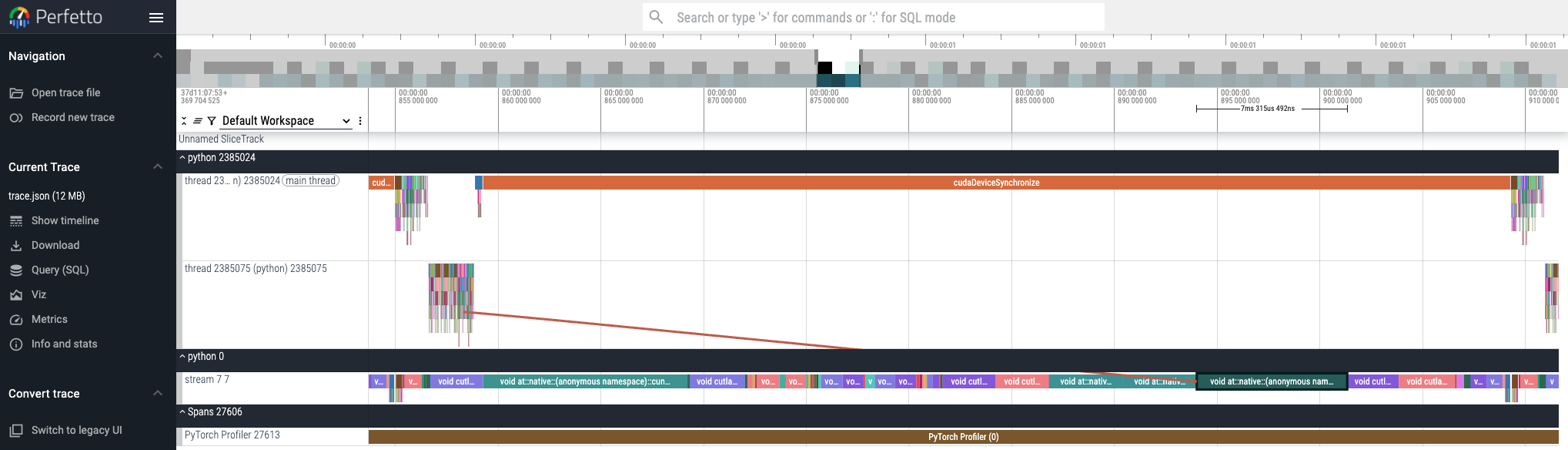Toggle the hamburger sidebar menu
1568x450 pixels.
click(x=156, y=18)
